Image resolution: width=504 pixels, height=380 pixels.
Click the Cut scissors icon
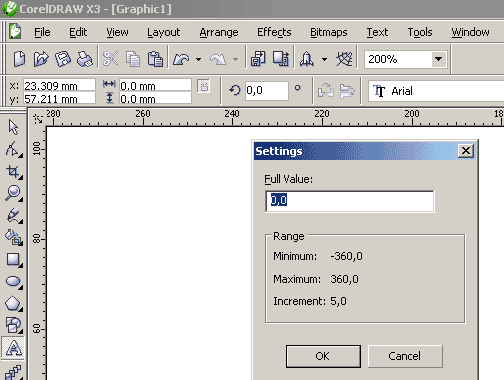point(111,59)
